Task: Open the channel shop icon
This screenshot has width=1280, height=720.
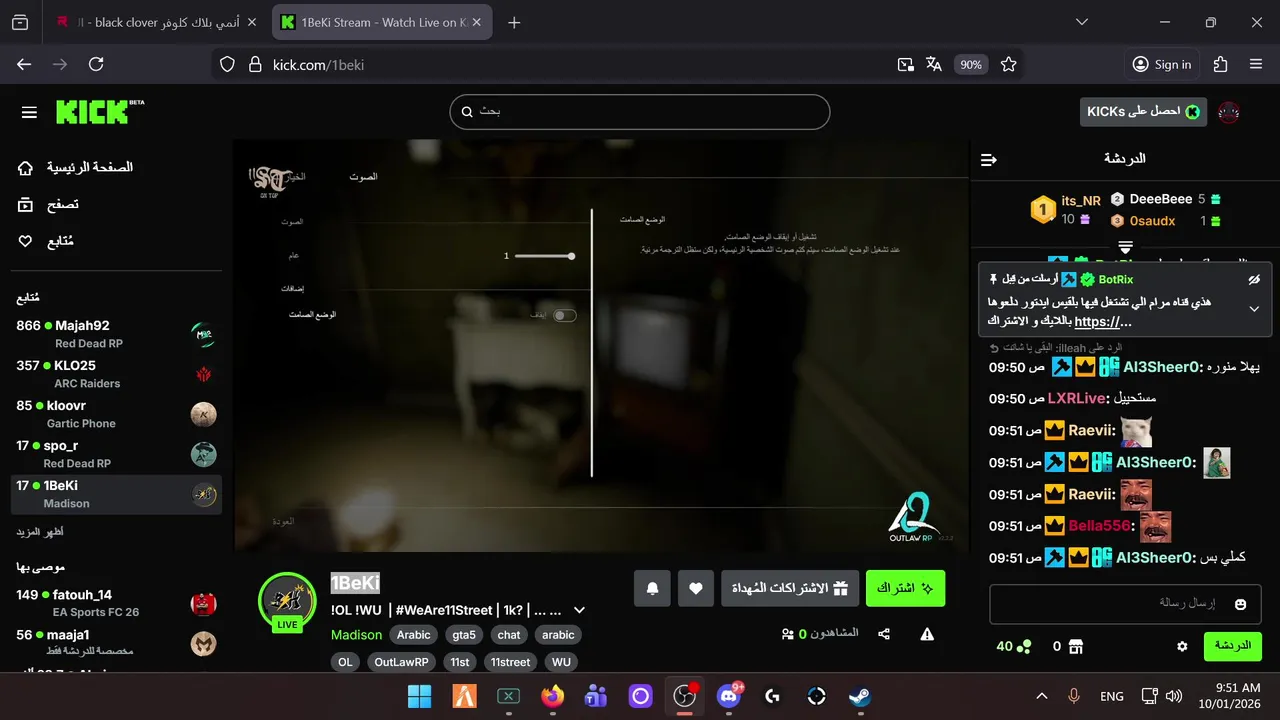Action: point(1076,647)
